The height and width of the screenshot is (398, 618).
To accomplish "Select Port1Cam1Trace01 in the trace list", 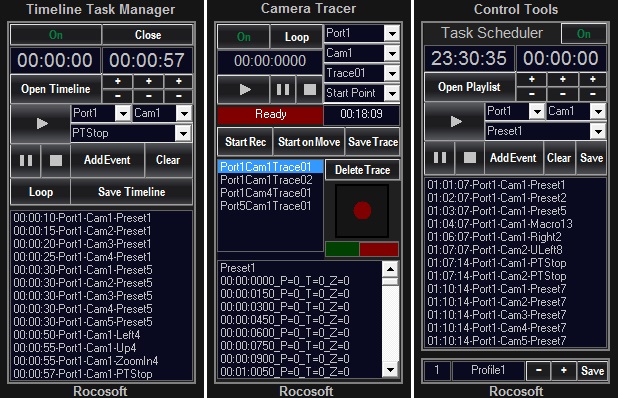I will [x=270, y=167].
